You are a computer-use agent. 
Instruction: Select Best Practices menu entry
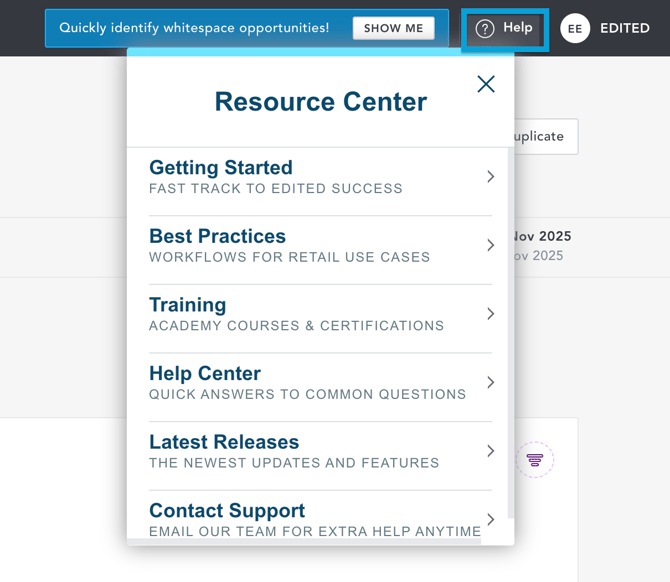288,245
